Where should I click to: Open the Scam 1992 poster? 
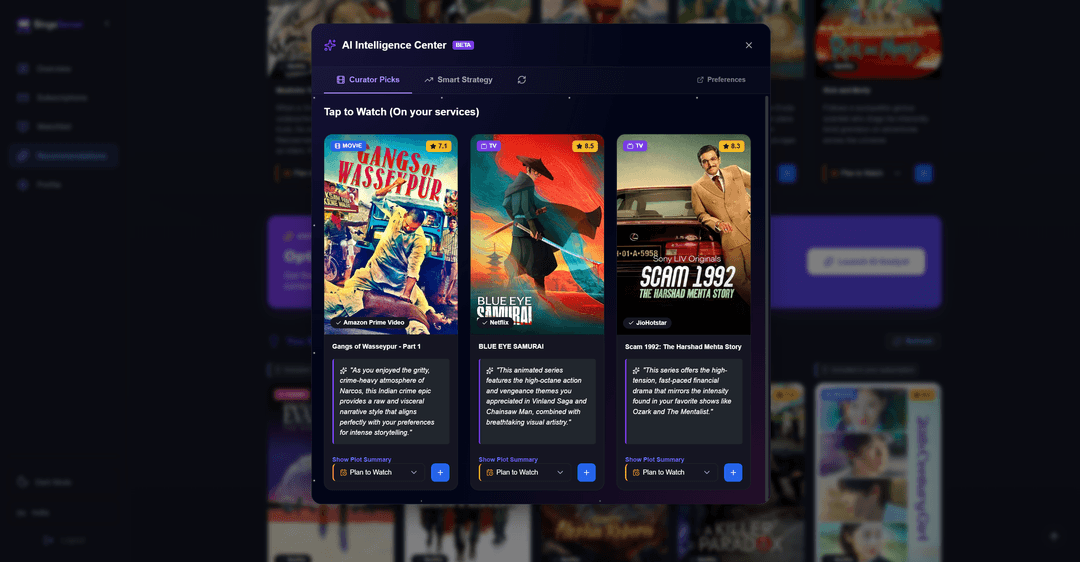point(684,234)
